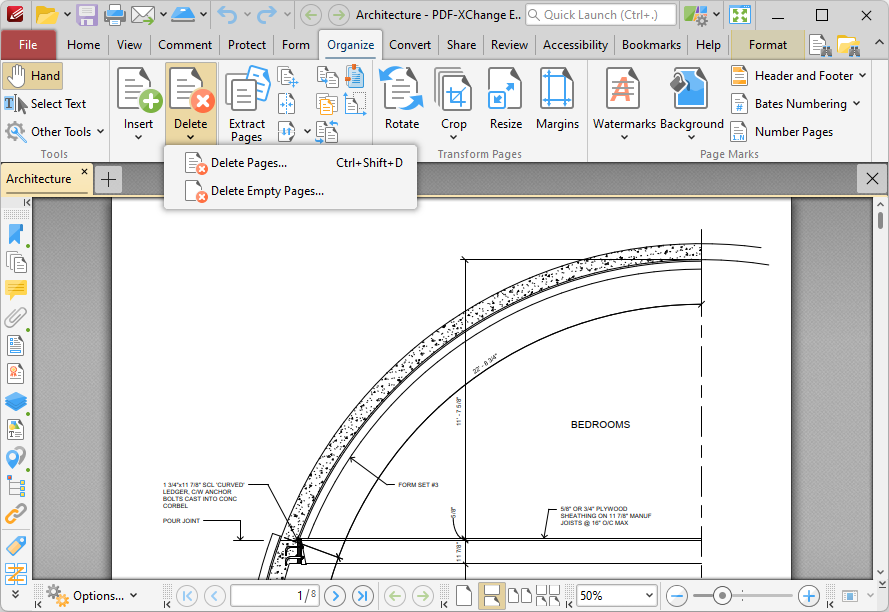Click the Resize pages icon
This screenshot has width=889, height=612.
(x=505, y=88)
